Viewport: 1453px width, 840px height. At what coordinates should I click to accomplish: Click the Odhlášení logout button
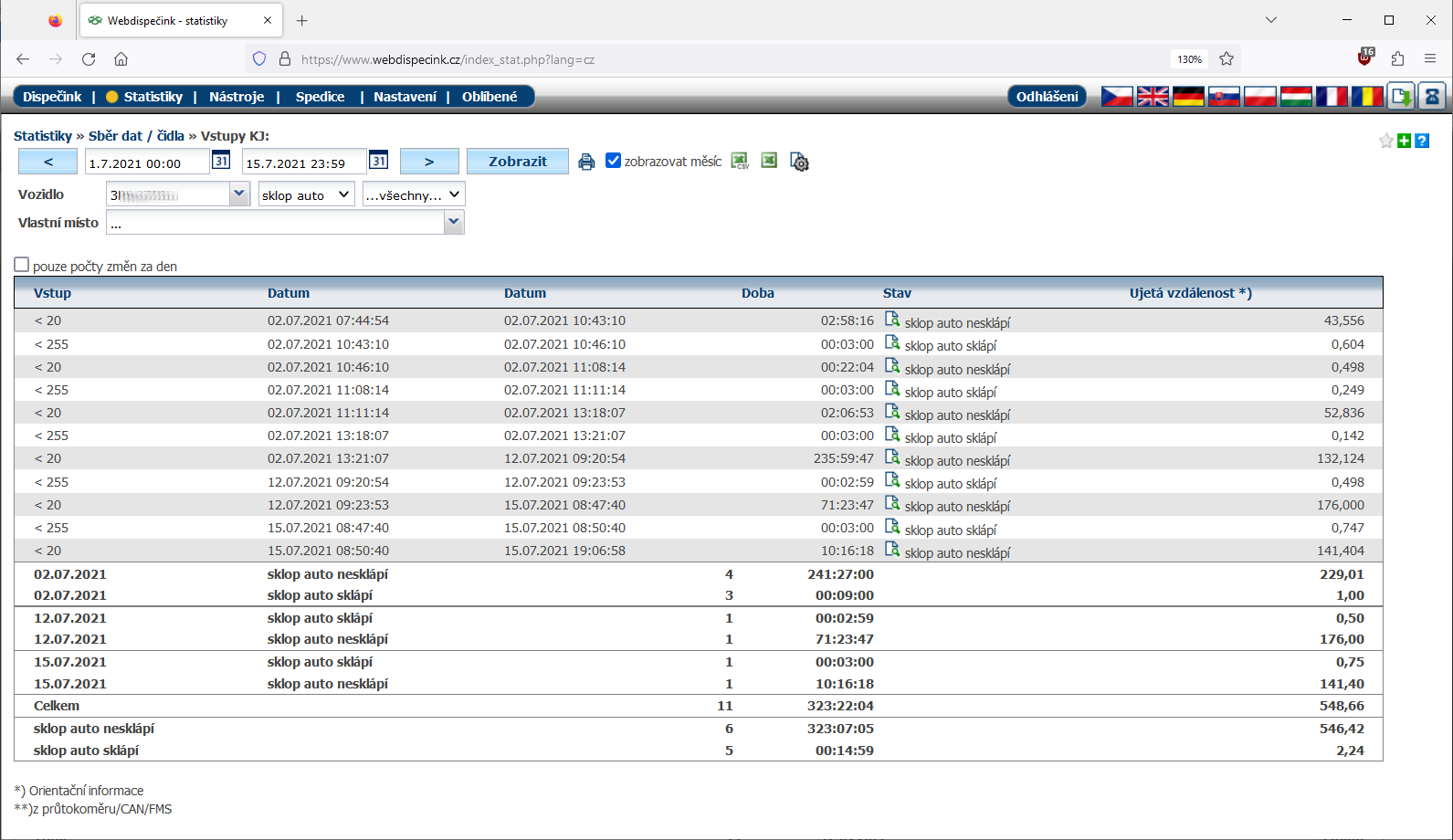pos(1047,97)
